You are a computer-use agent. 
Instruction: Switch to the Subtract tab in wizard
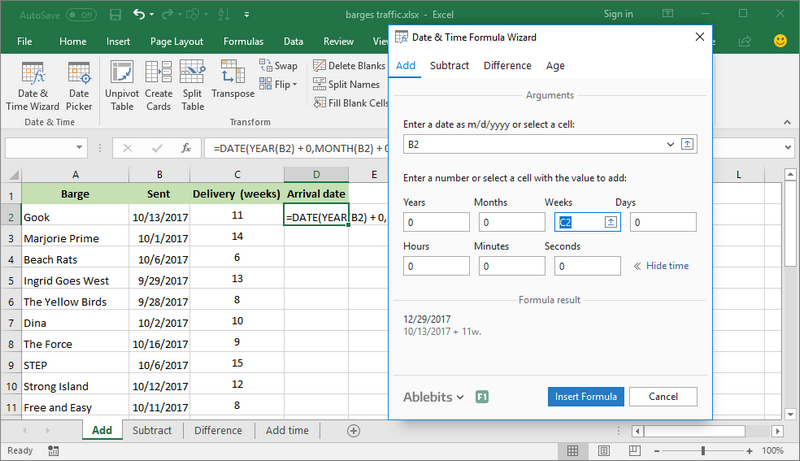click(x=449, y=66)
